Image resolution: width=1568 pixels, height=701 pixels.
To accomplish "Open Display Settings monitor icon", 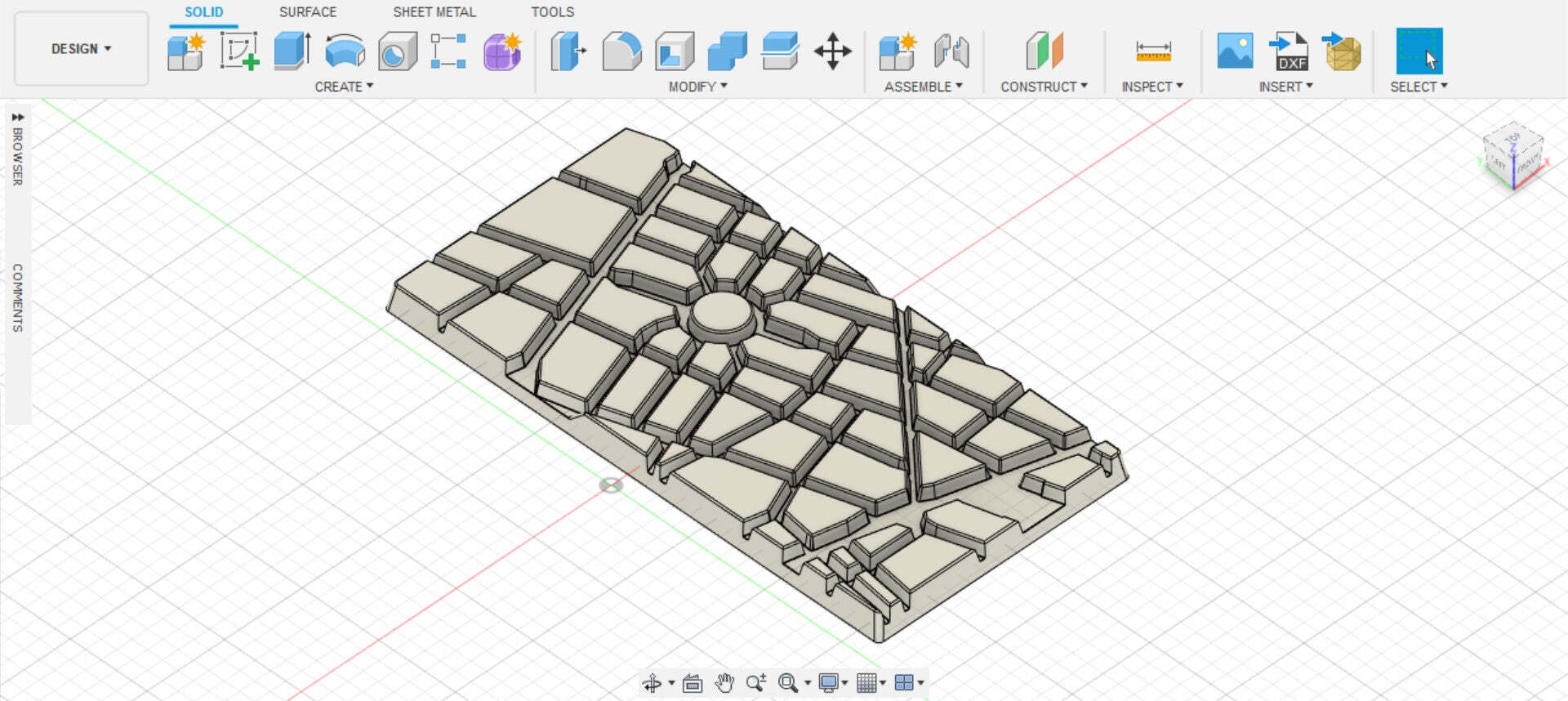I will click(829, 683).
